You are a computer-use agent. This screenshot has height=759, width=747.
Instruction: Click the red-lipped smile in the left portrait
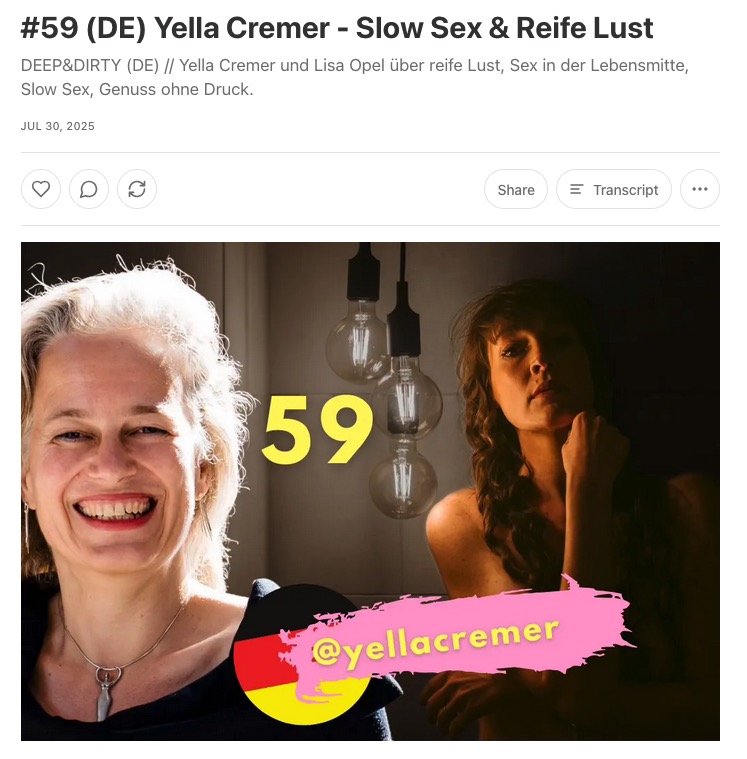pyautogui.click(x=115, y=511)
